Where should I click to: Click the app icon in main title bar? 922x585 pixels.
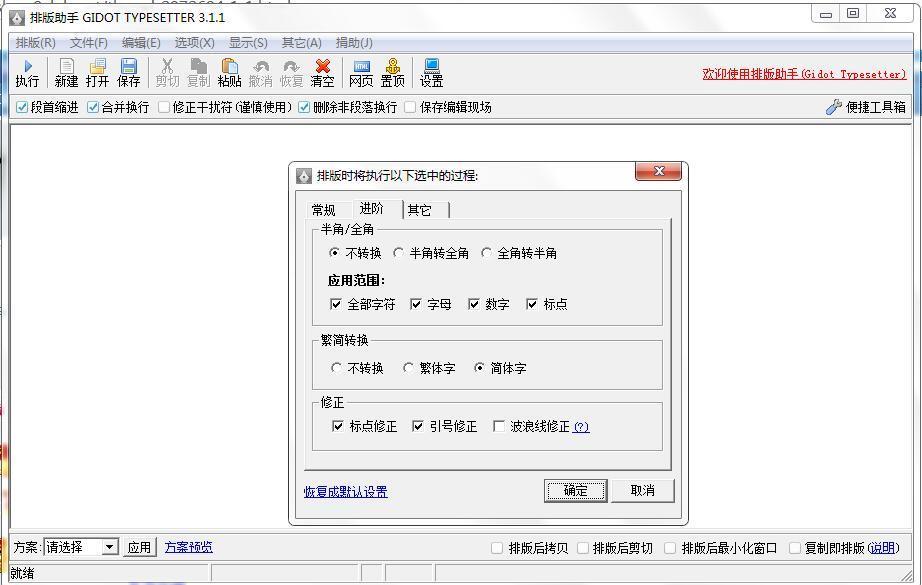coord(17,18)
